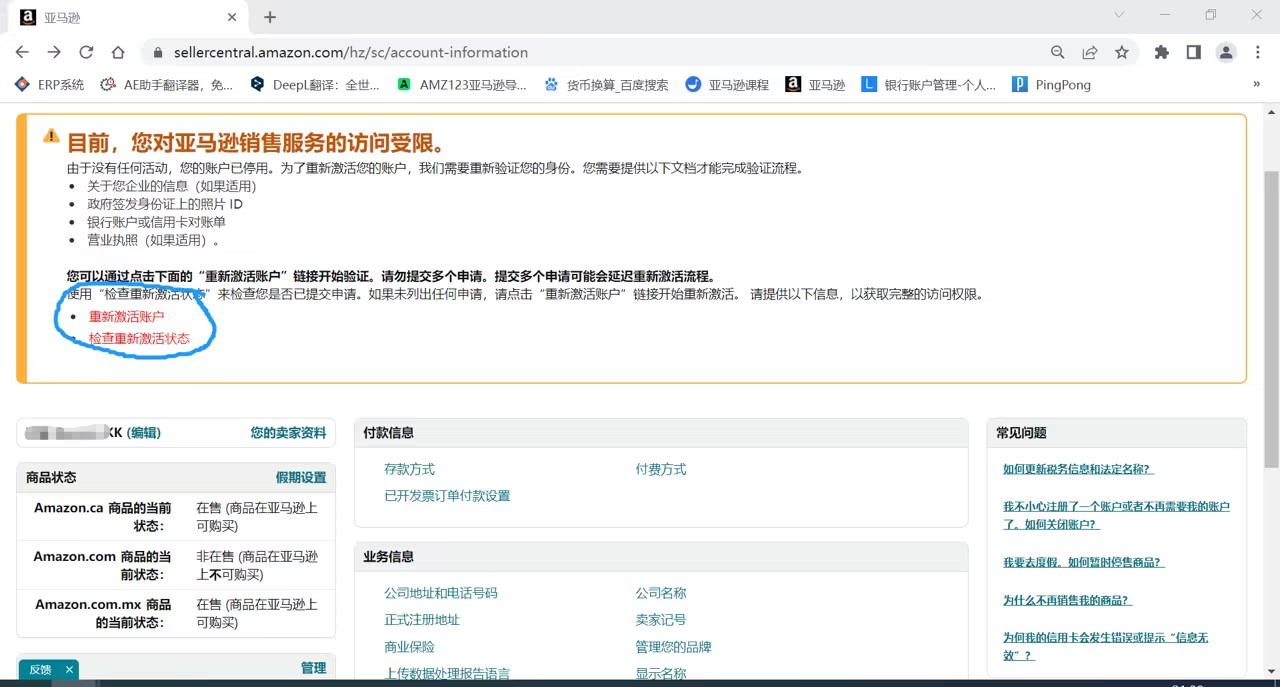The width and height of the screenshot is (1280, 687).
Task: Close the 亚马逊 tab
Action: coord(232,17)
